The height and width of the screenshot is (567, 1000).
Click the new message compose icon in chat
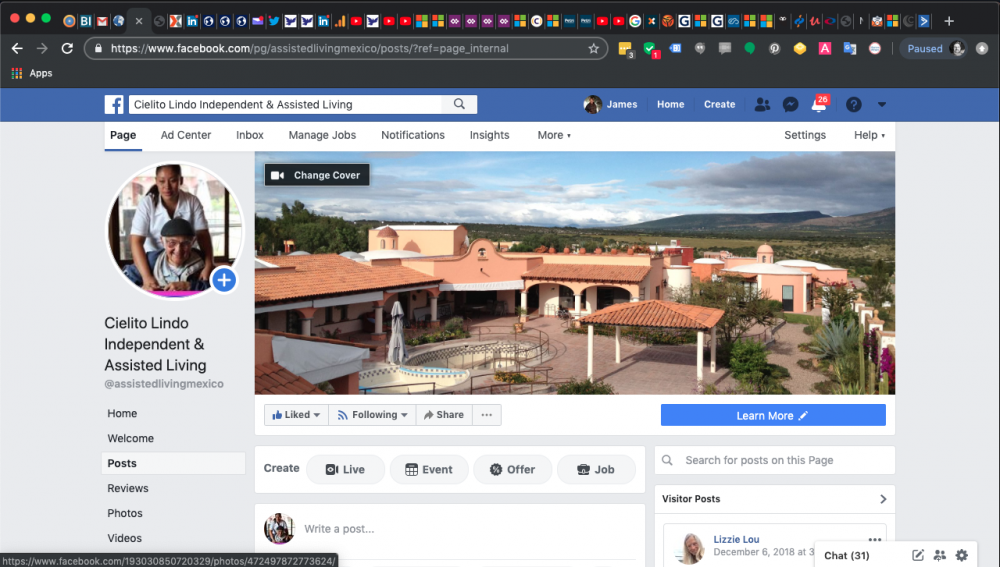point(918,555)
